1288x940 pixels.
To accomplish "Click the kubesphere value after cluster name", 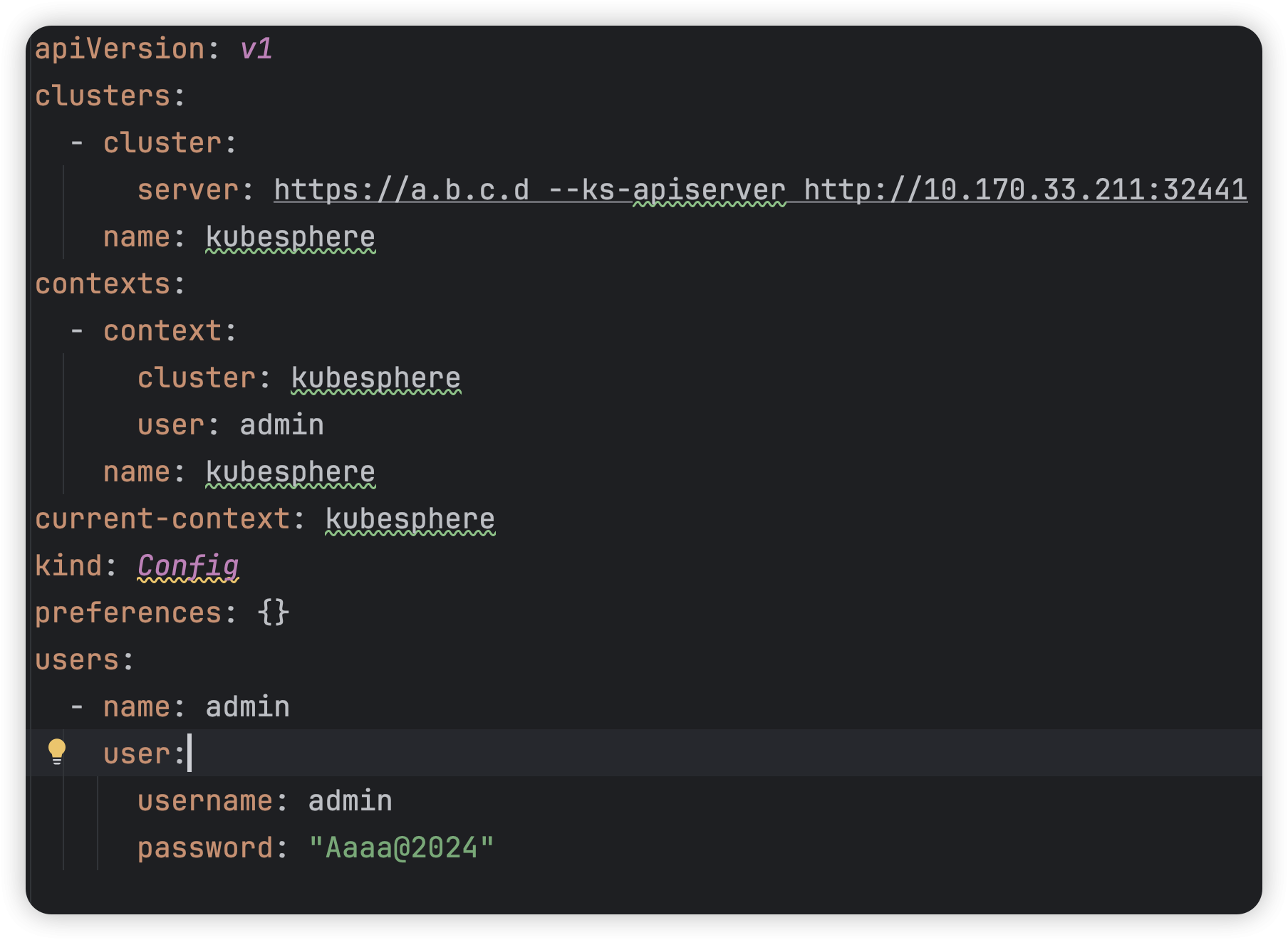I will pyautogui.click(x=291, y=237).
